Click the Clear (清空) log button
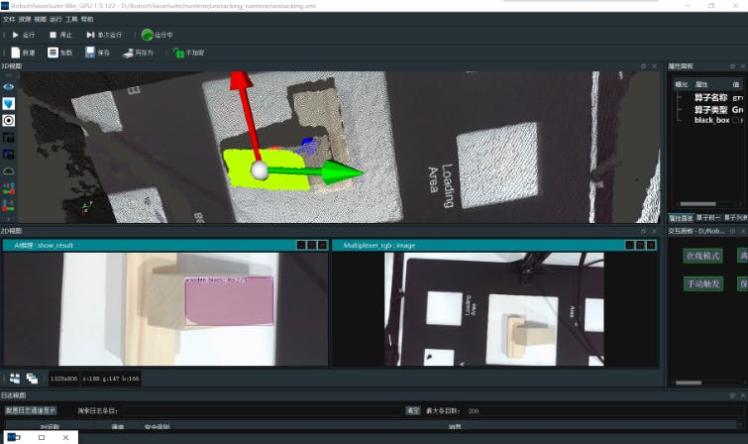This screenshot has height=444, width=748. click(x=412, y=410)
